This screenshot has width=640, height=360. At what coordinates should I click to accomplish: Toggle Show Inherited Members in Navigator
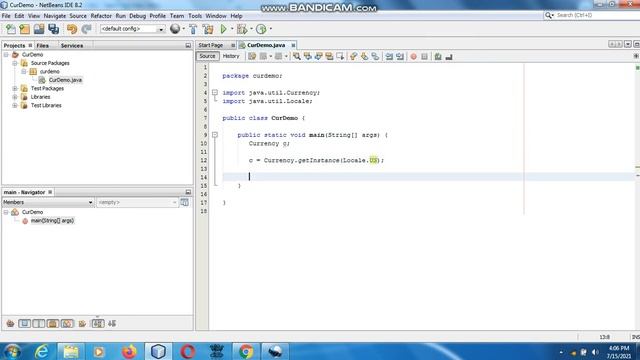tap(10, 324)
